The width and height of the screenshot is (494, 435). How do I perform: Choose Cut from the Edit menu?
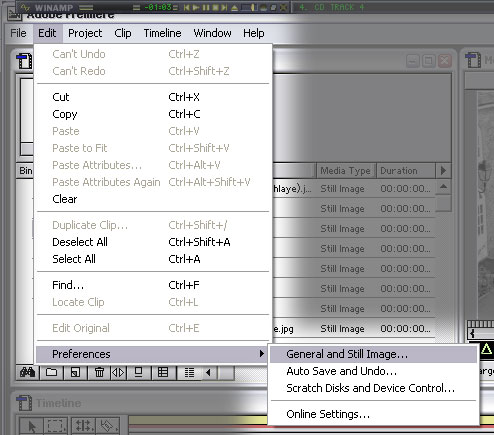tap(153, 97)
